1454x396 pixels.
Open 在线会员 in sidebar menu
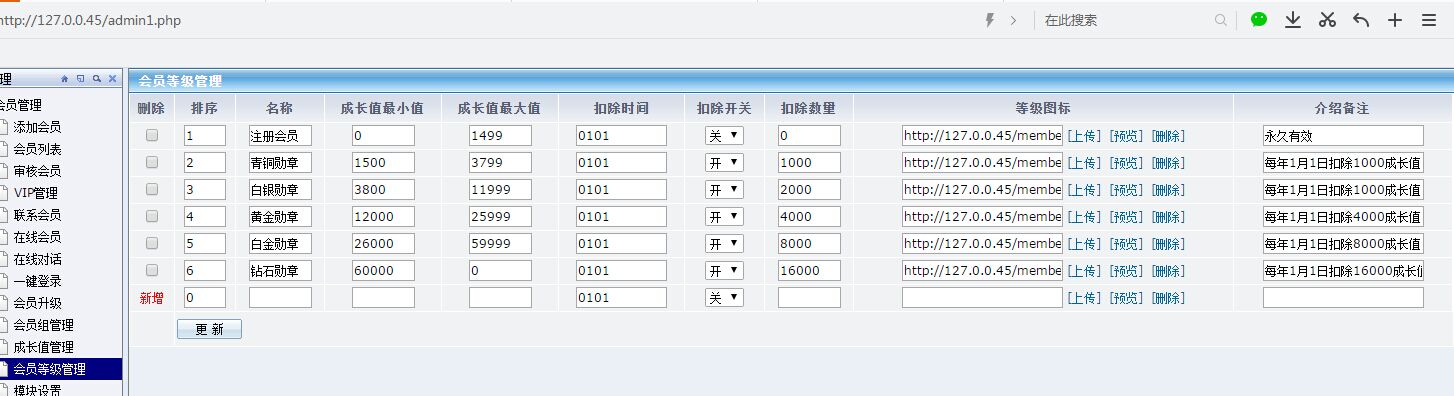[37, 237]
